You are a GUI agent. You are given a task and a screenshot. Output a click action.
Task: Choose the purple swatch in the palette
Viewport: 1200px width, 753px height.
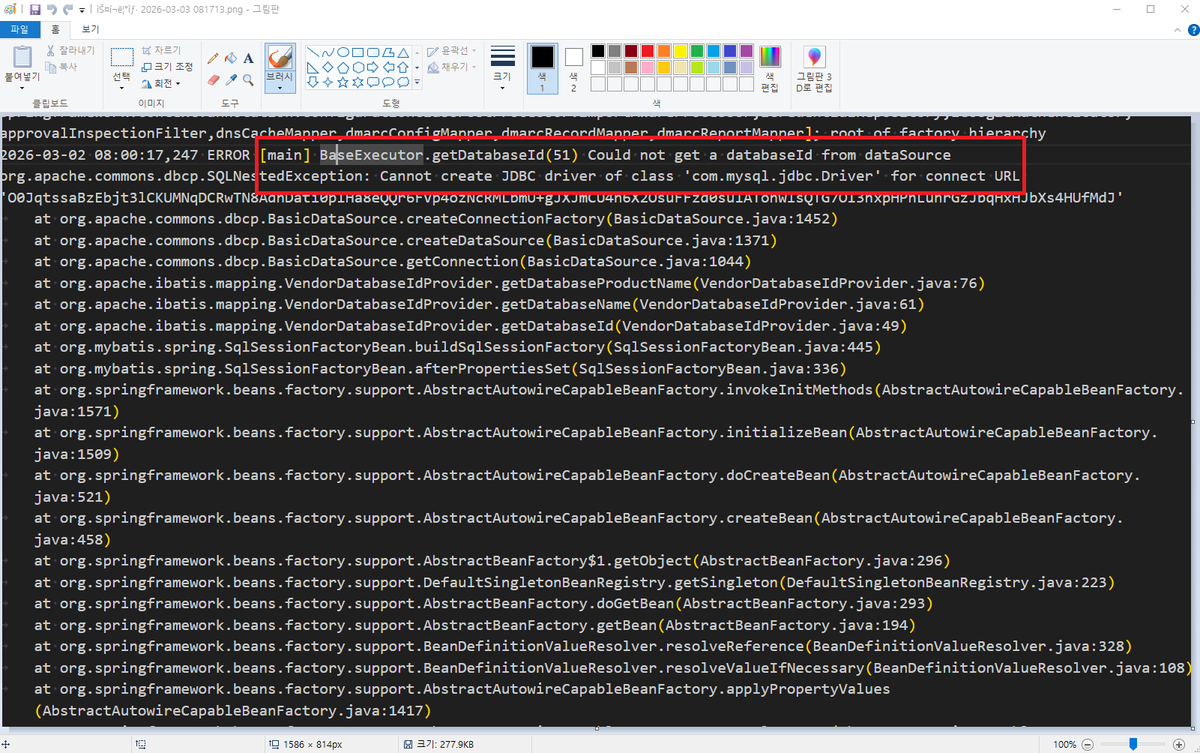tap(745, 51)
